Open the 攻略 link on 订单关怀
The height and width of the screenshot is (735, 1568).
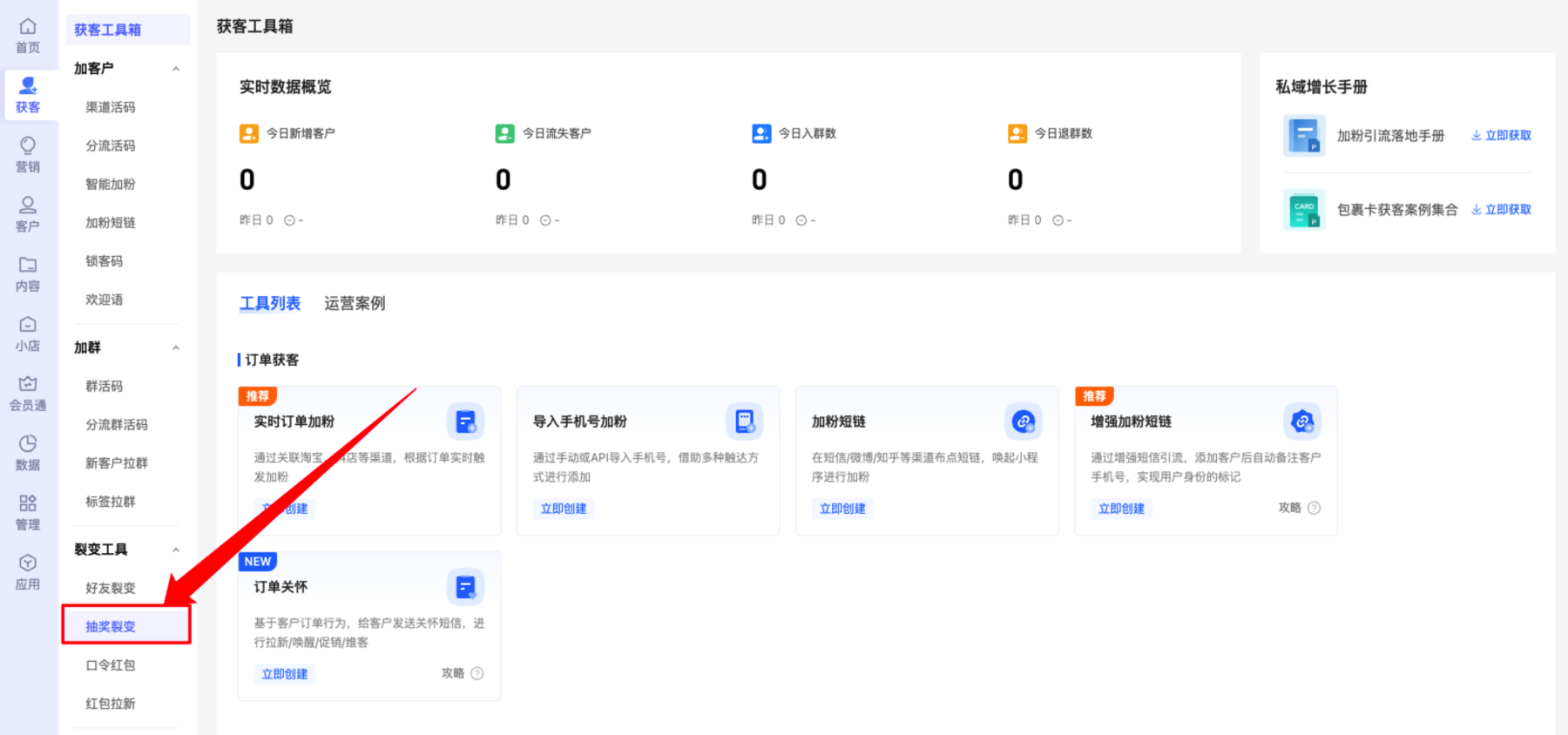(453, 673)
